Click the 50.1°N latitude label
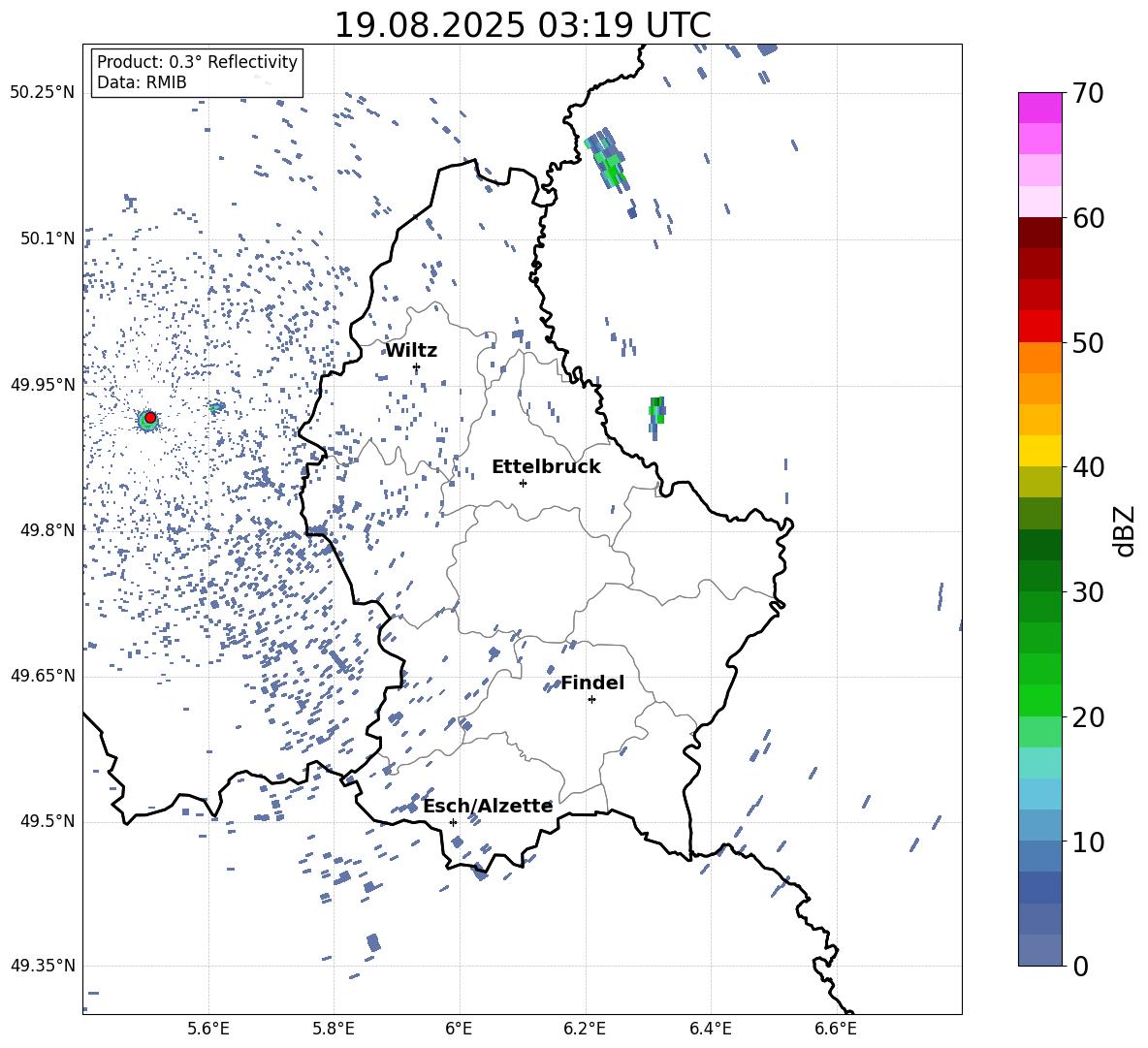The image size is (1148, 1048). click(48, 238)
